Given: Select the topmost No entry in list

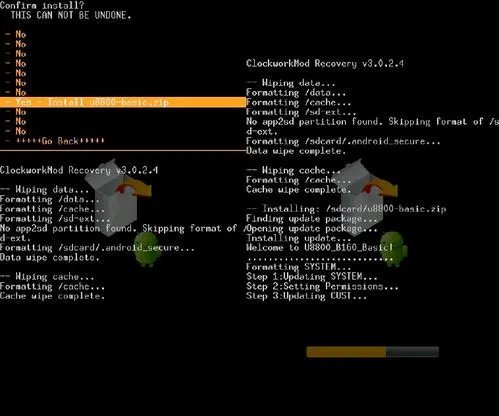Looking at the screenshot, I should click(x=21, y=34).
